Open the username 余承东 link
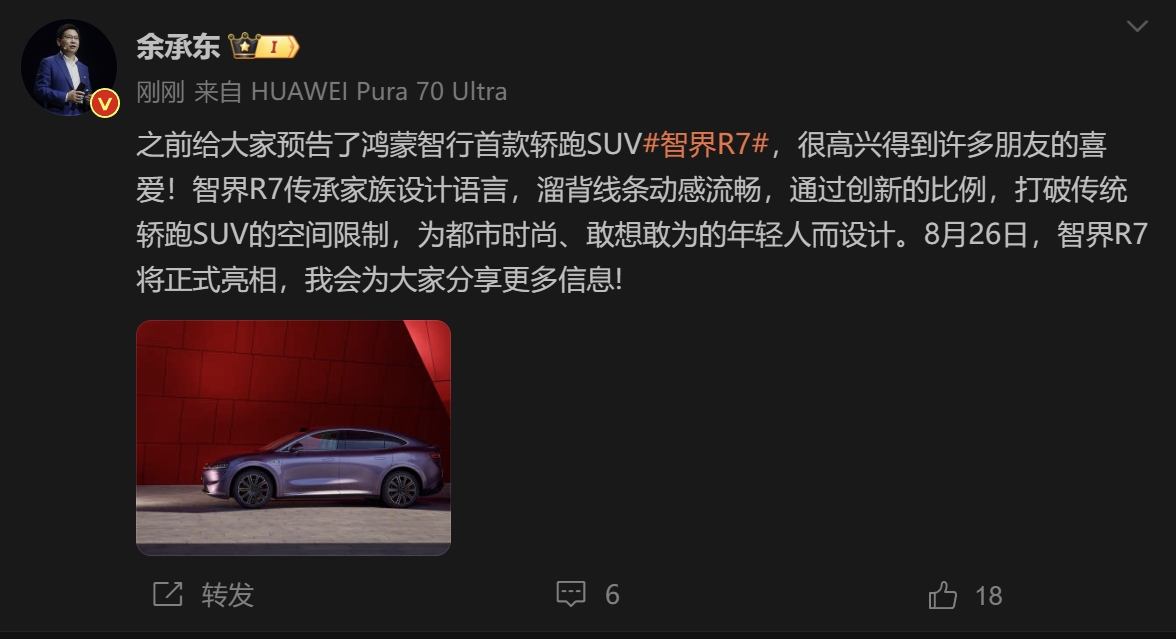This screenshot has height=639, width=1176. click(178, 46)
